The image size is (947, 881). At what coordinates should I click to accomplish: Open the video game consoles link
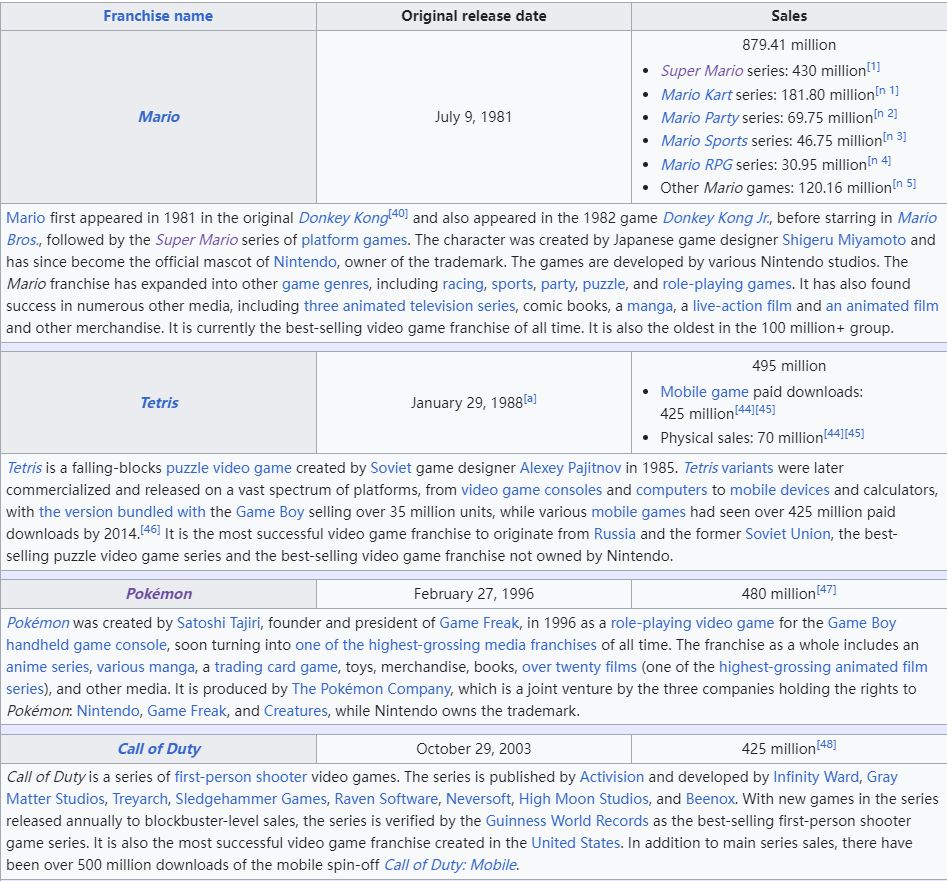pos(531,490)
